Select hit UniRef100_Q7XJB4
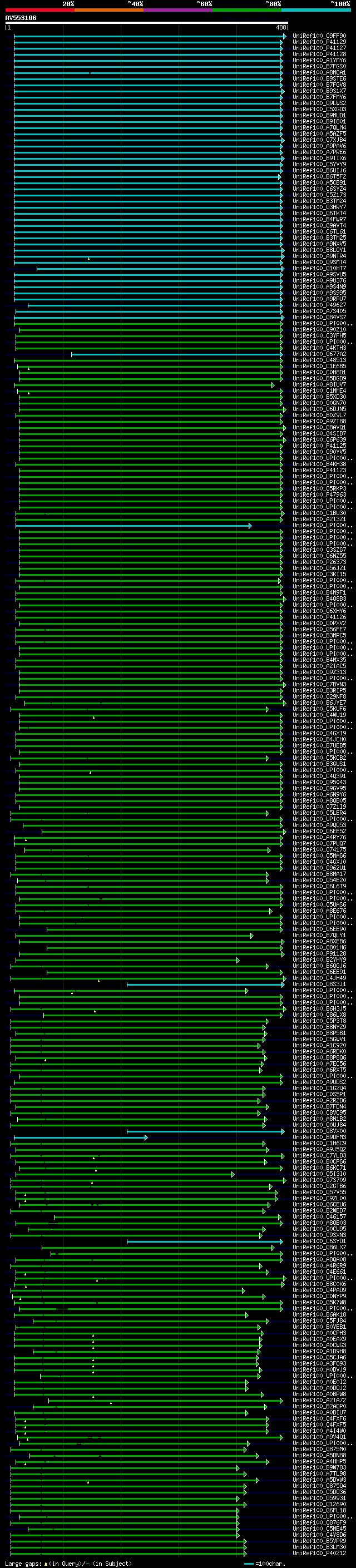The image size is (356, 1568). (319, 140)
